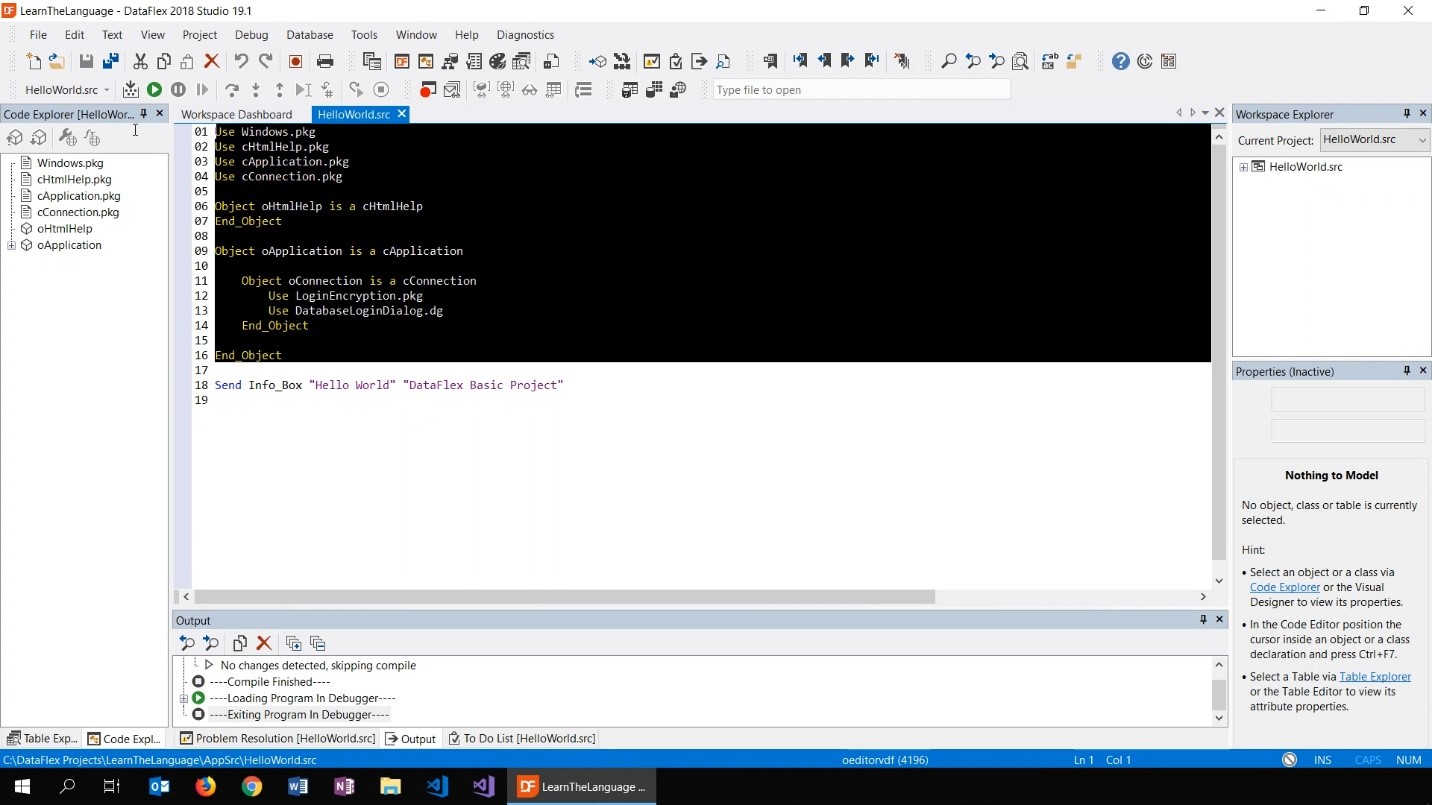
Task: Switch to the Workspace Dashboard tab
Action: (x=237, y=114)
